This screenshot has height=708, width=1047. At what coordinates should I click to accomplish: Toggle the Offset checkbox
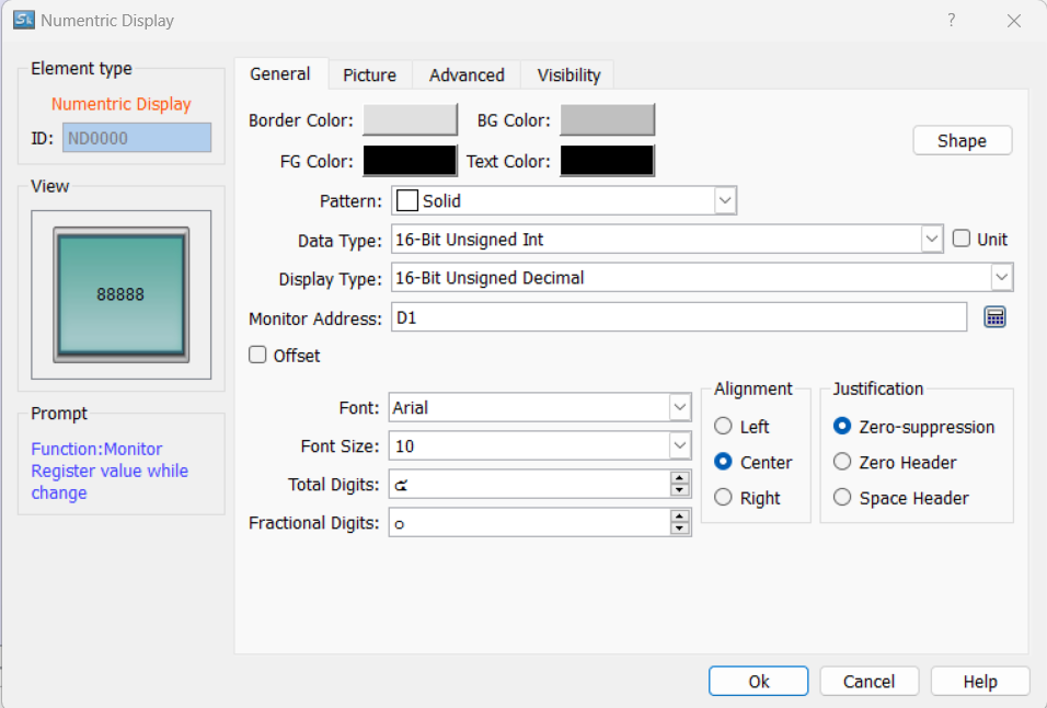[258, 355]
